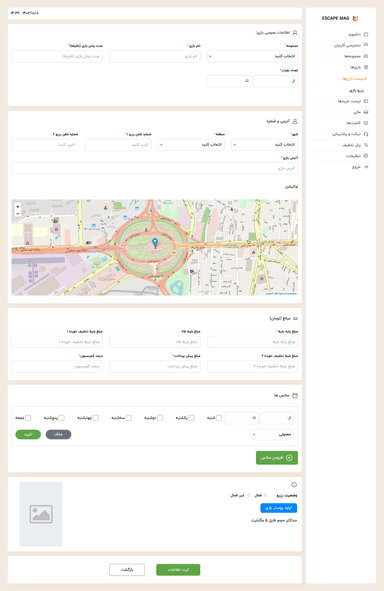This screenshot has height=591, width=384.
Task: Select the inactive (غیر فعال) radio button
Action: pyautogui.click(x=248, y=495)
